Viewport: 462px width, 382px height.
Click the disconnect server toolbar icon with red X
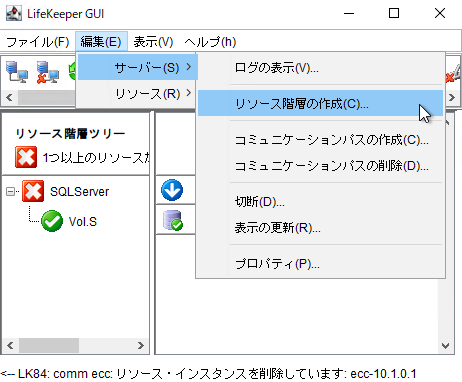47,71
